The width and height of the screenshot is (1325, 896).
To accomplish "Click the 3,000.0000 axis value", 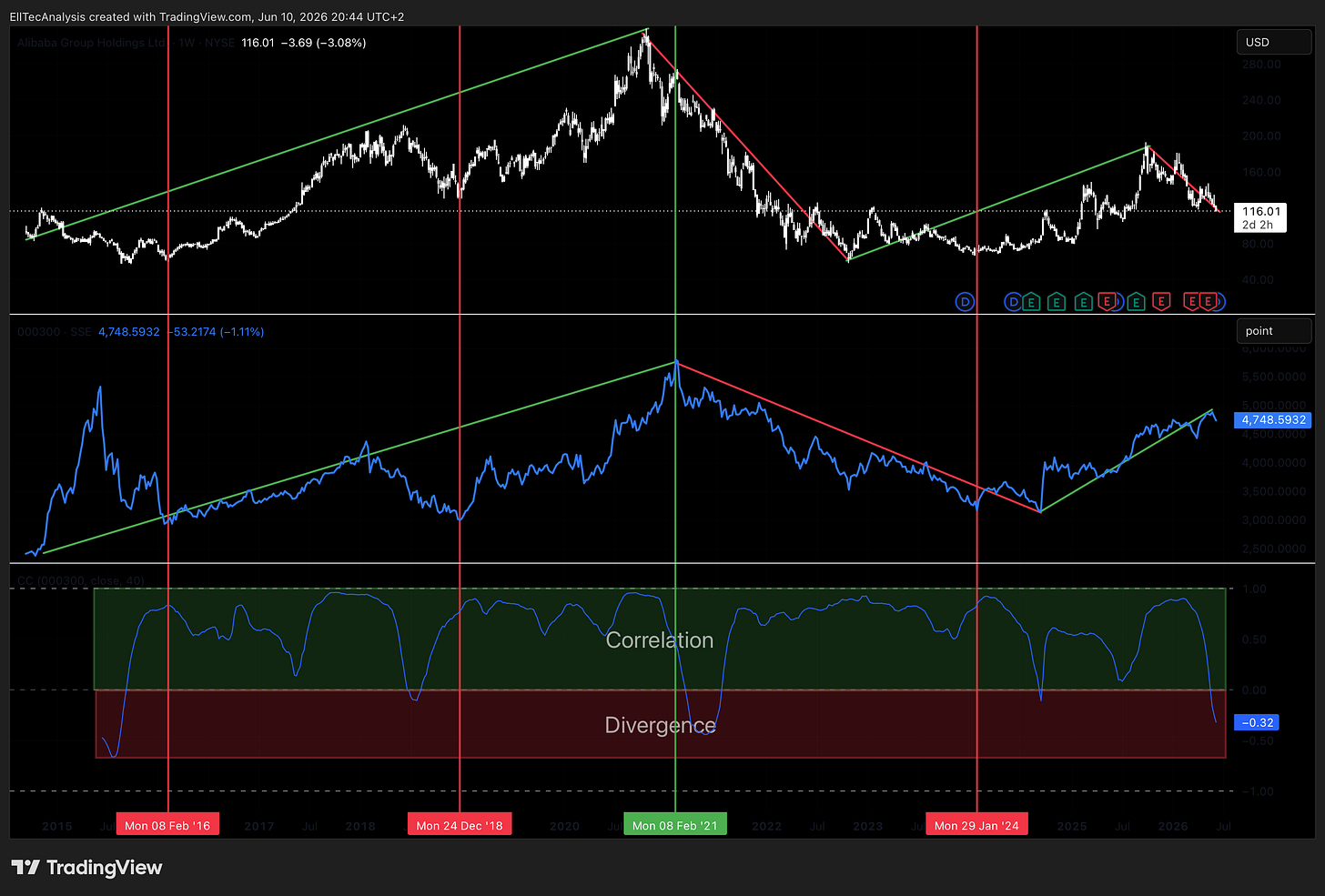I will 1274,520.
